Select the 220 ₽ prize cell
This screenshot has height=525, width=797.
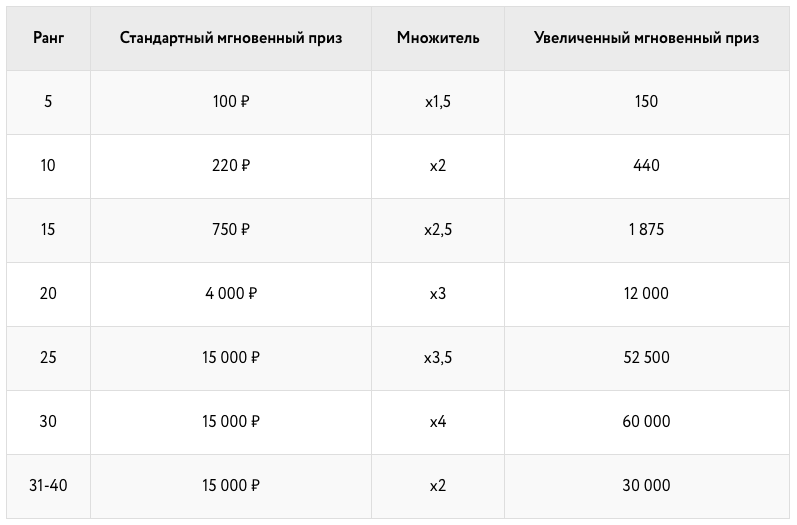[231, 166]
